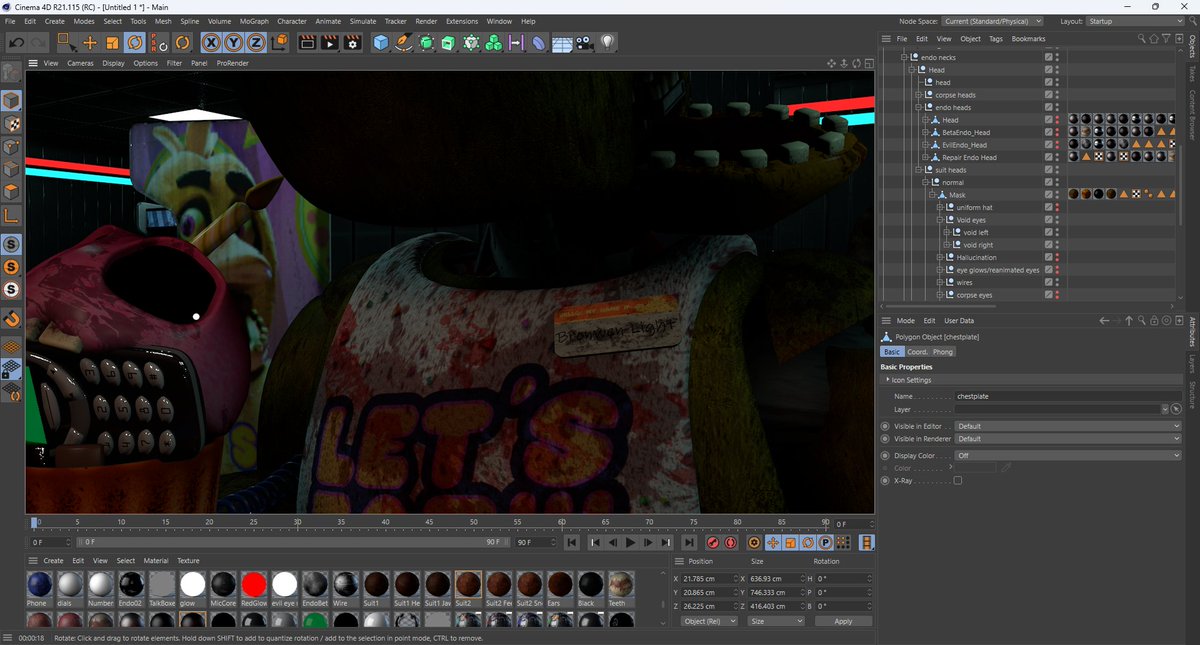
Task: Toggle layer checkmark for uniform hat
Action: pyautogui.click(x=1049, y=207)
